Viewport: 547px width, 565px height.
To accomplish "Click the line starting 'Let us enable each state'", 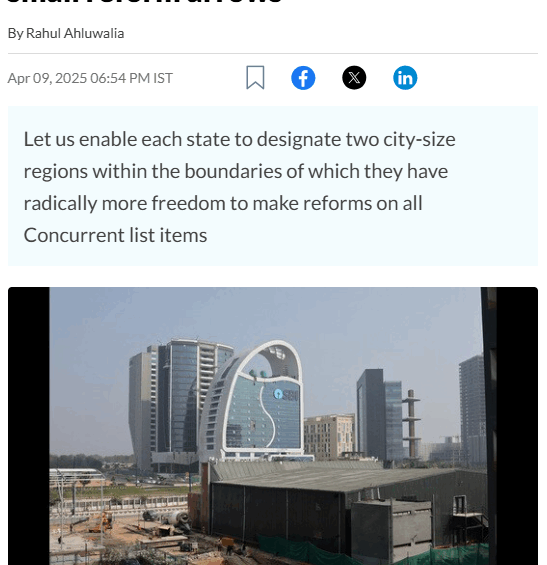I will [239, 139].
